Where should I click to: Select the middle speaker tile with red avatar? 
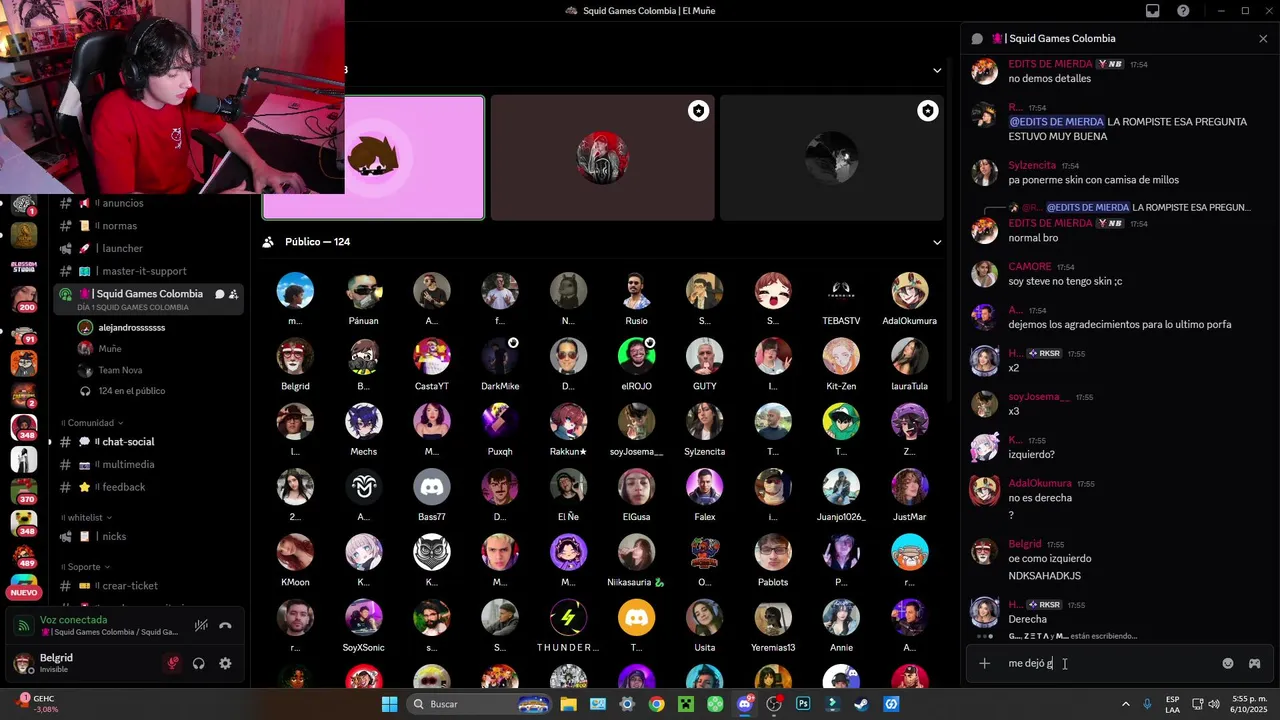[x=602, y=157]
